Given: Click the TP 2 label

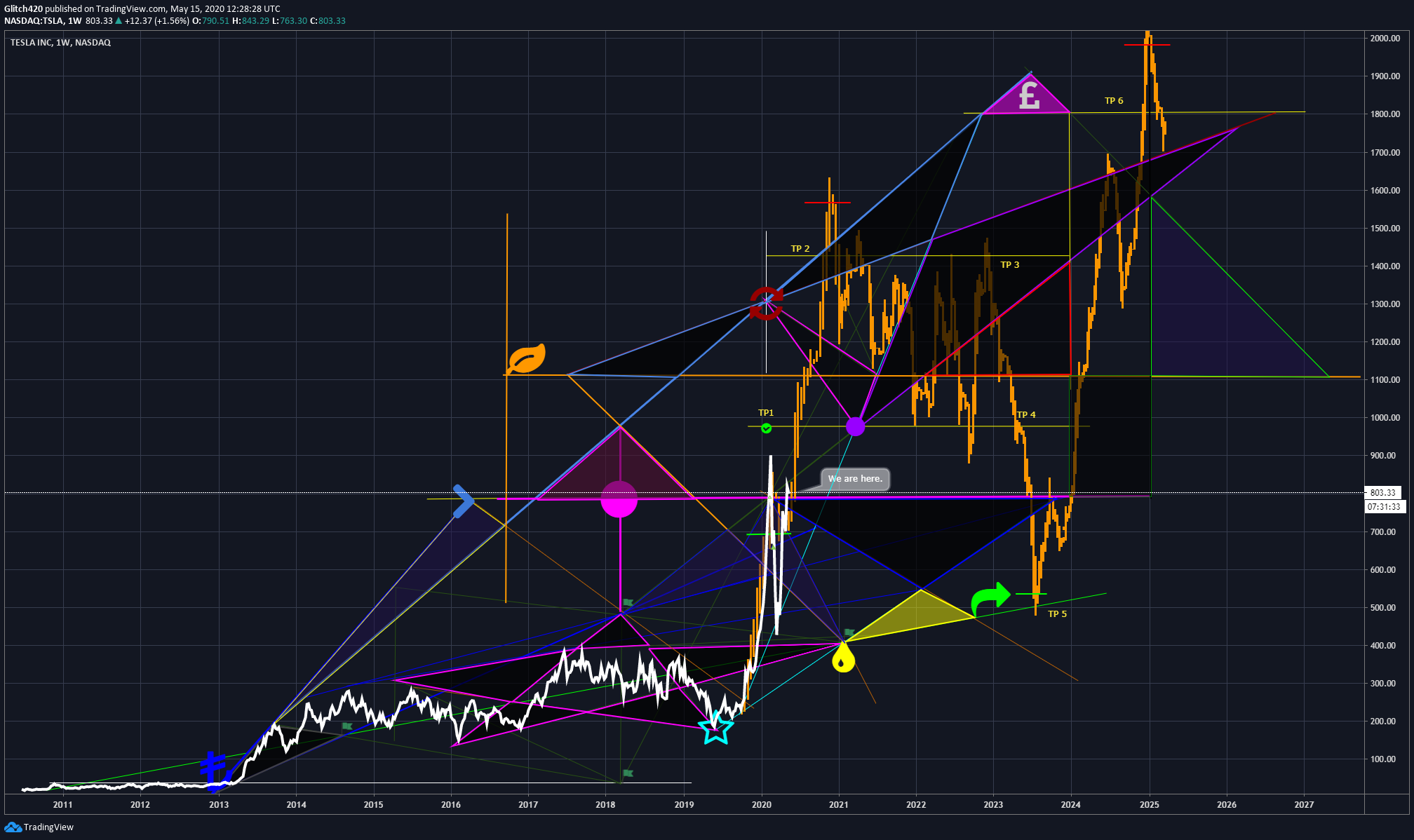Looking at the screenshot, I should 800,249.
